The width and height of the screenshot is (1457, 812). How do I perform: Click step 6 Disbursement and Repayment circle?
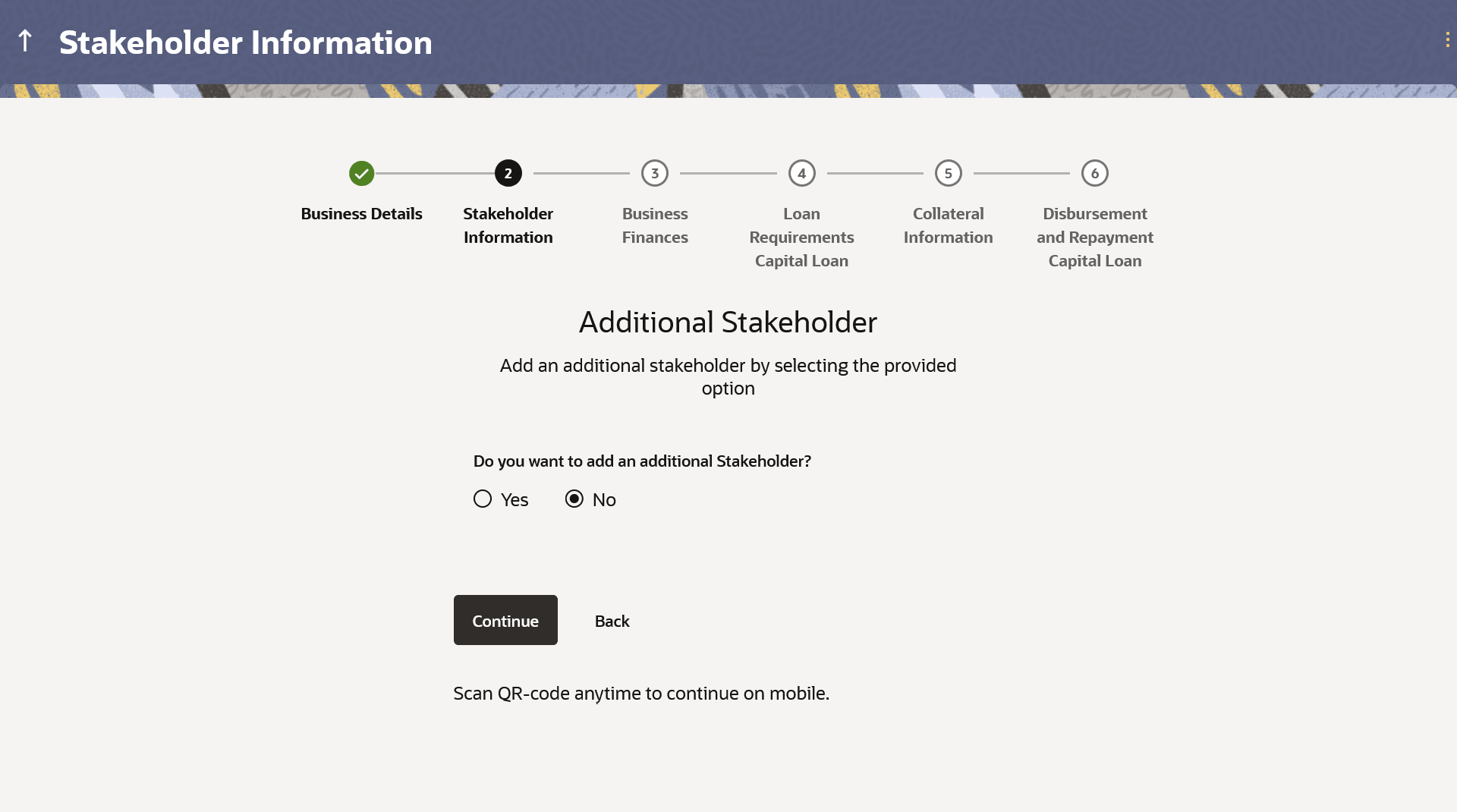(1095, 173)
